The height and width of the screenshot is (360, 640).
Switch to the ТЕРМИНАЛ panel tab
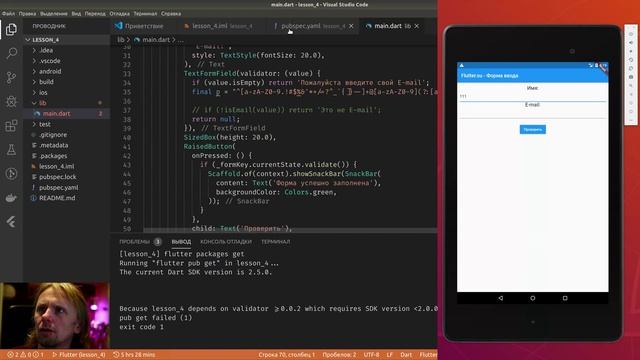tap(276, 242)
